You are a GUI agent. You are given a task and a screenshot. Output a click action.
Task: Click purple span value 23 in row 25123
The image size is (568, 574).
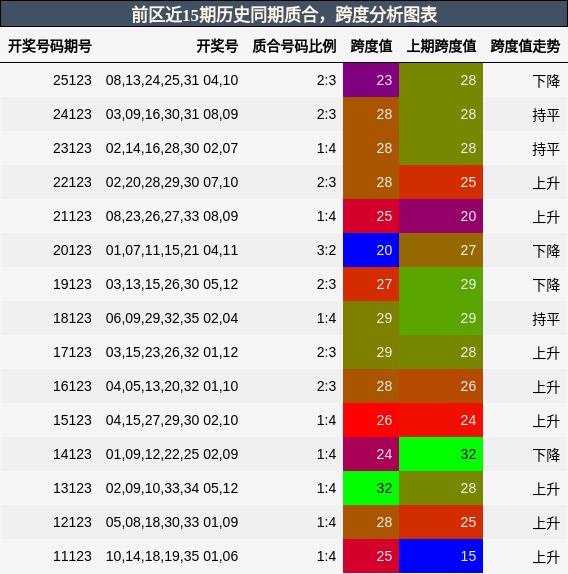371,80
